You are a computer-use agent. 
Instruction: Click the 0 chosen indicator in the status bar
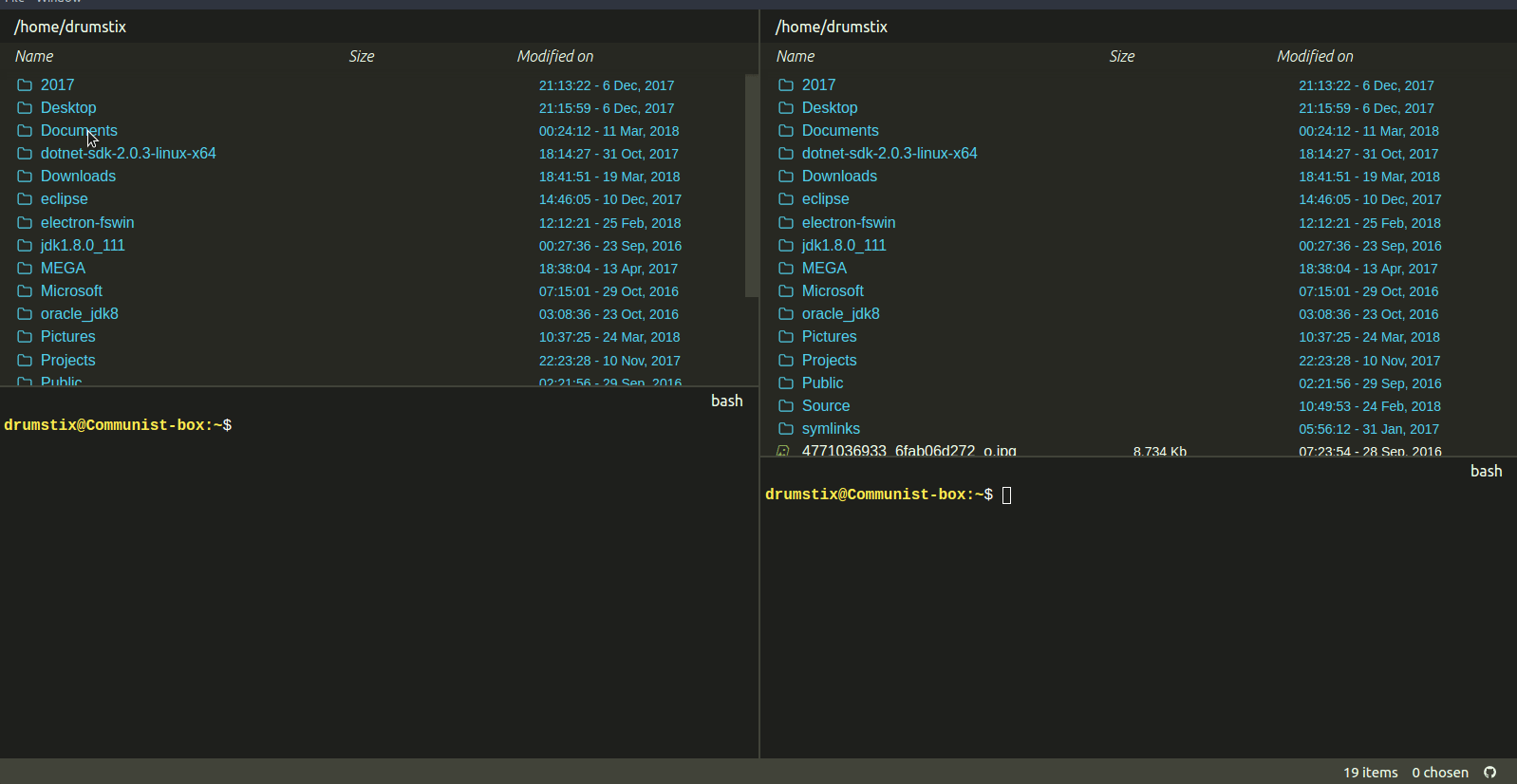tap(1440, 773)
